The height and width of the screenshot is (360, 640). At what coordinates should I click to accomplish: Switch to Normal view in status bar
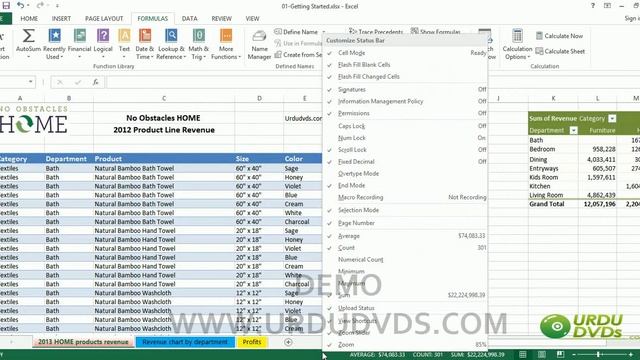point(522,354)
